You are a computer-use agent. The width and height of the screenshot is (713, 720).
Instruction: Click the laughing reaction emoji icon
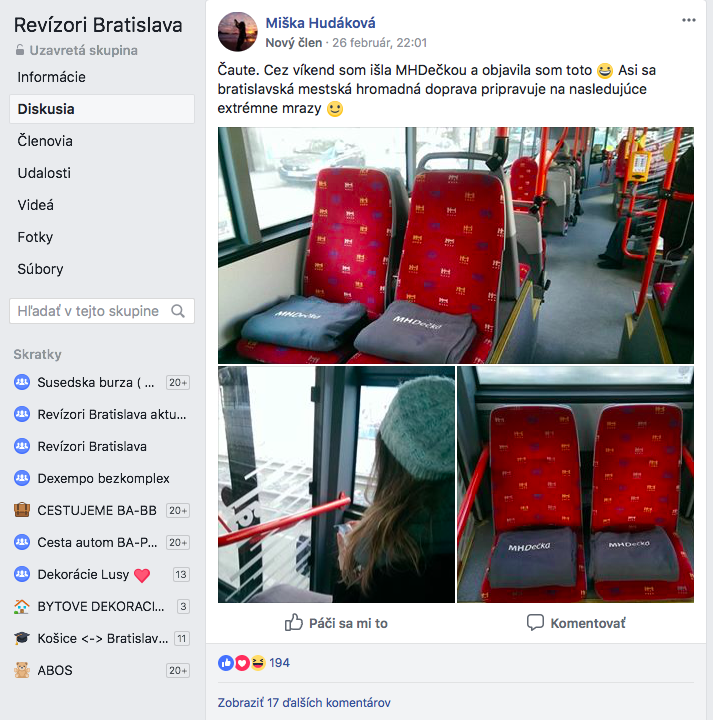tap(258, 663)
